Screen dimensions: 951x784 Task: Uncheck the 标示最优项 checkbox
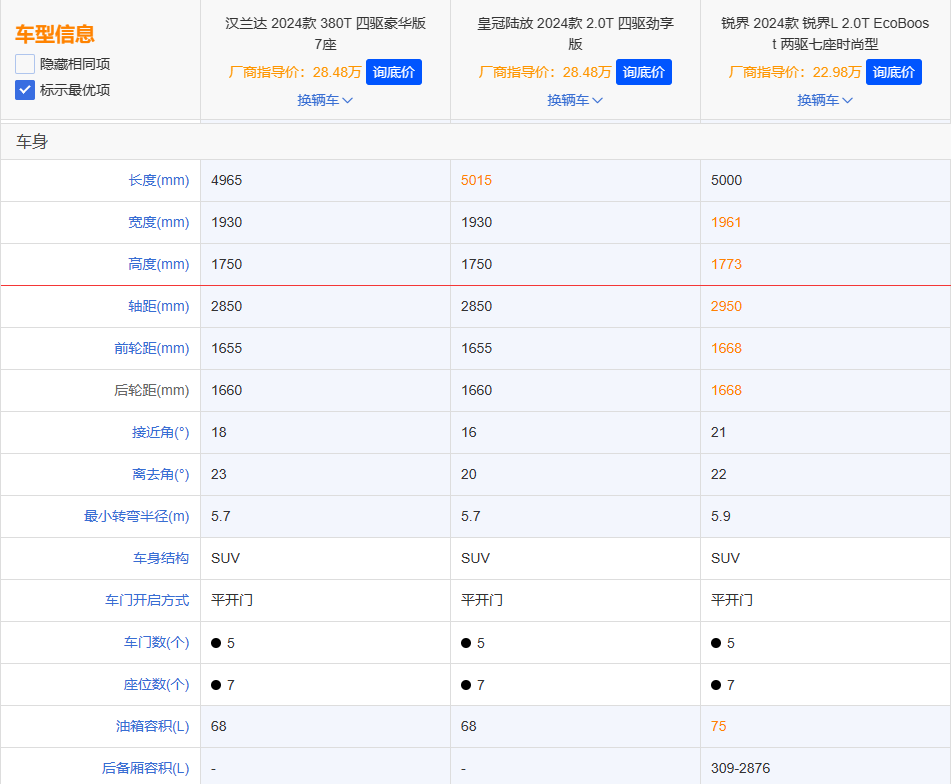[25, 90]
